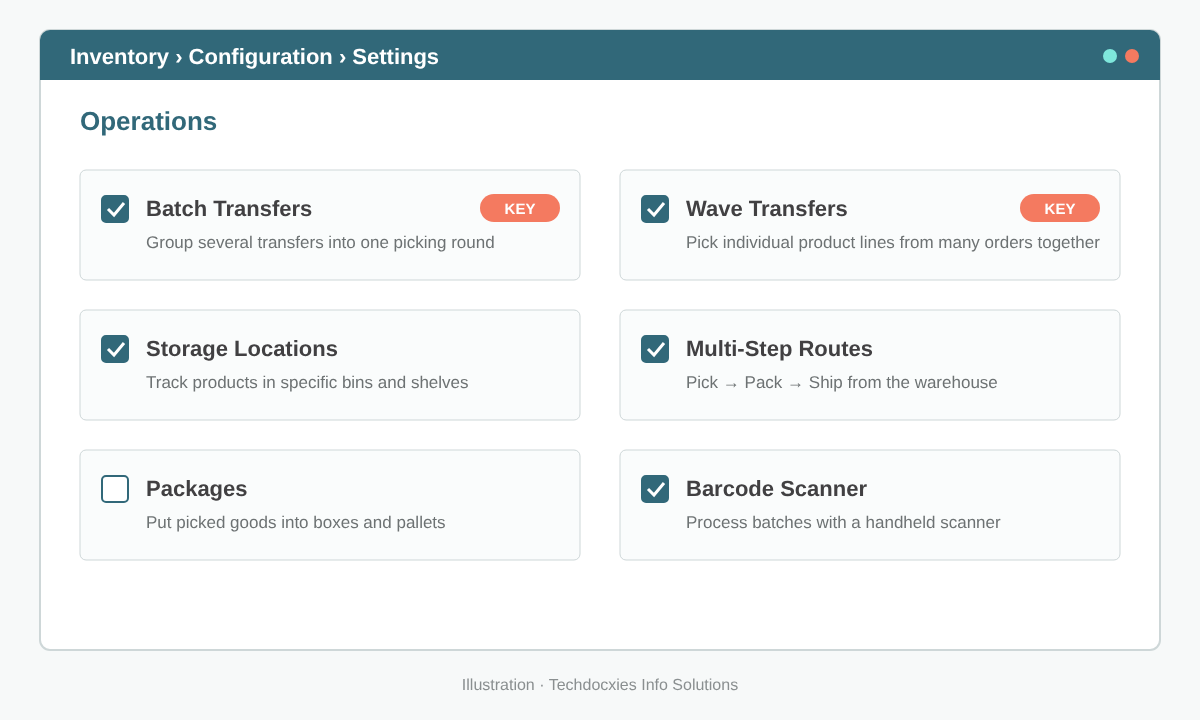This screenshot has height=720, width=1200.
Task: Enable the Packages checkbox
Action: (115, 489)
